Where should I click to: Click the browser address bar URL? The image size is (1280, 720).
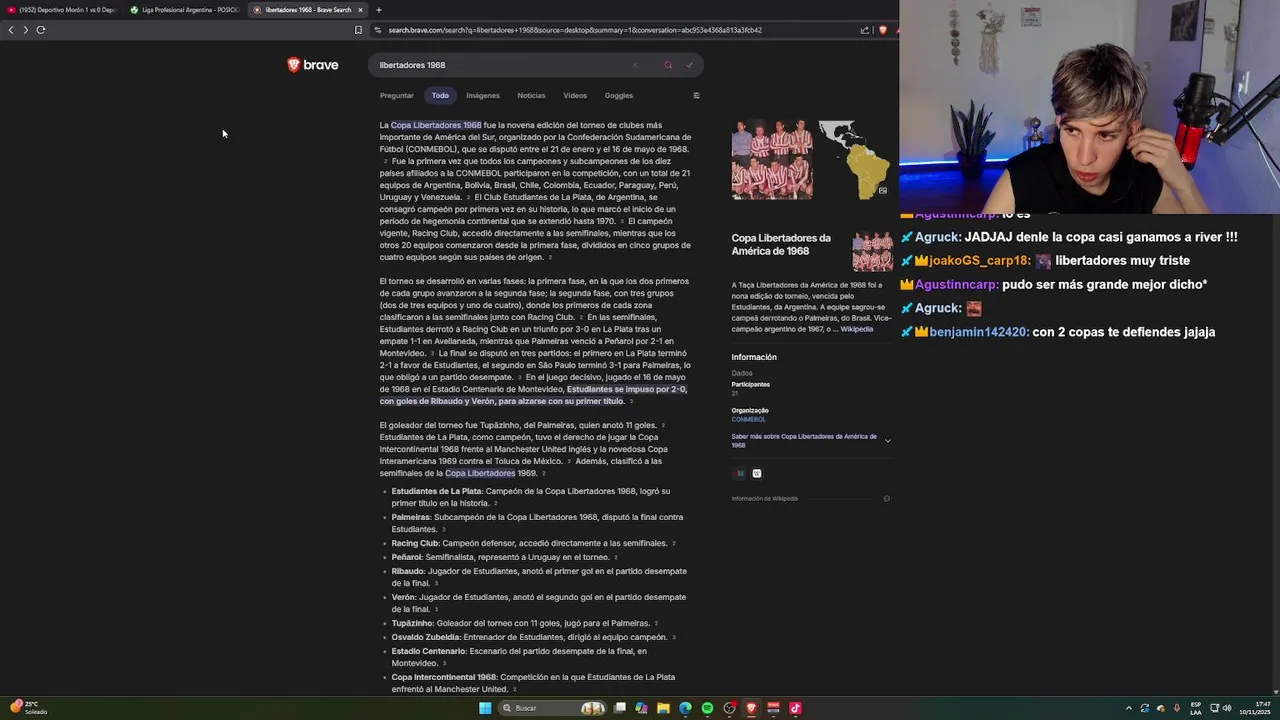tap(575, 30)
